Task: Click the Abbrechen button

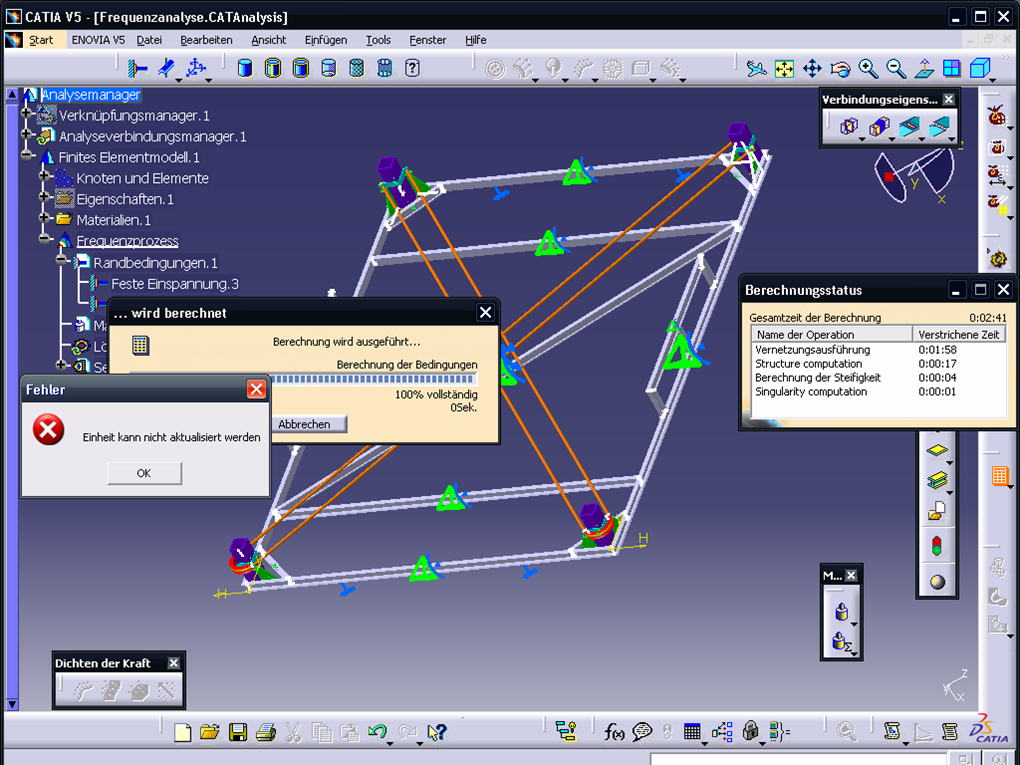Action: [x=304, y=424]
